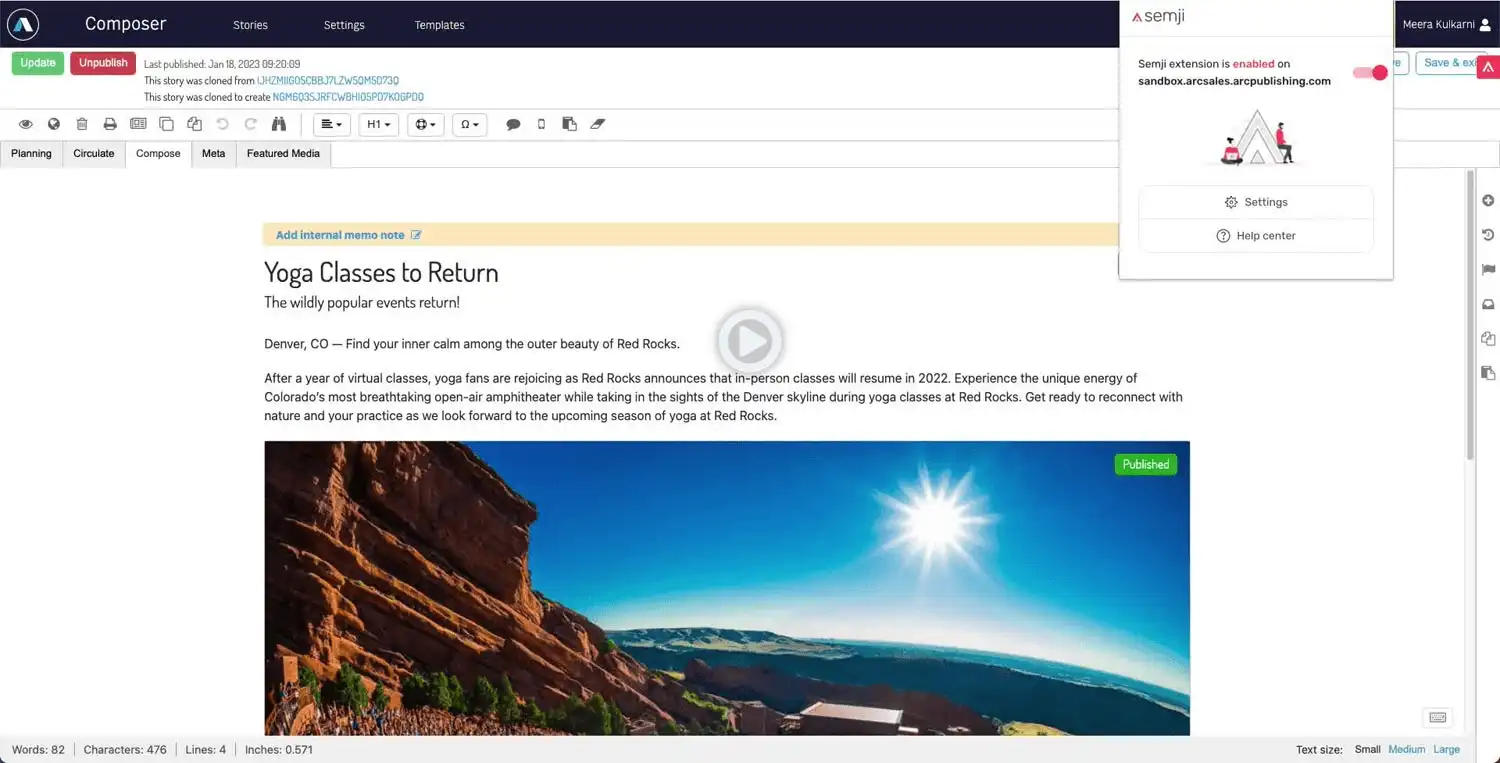This screenshot has height=763, width=1500.
Task: Switch to the Featured Media tab
Action: point(283,153)
